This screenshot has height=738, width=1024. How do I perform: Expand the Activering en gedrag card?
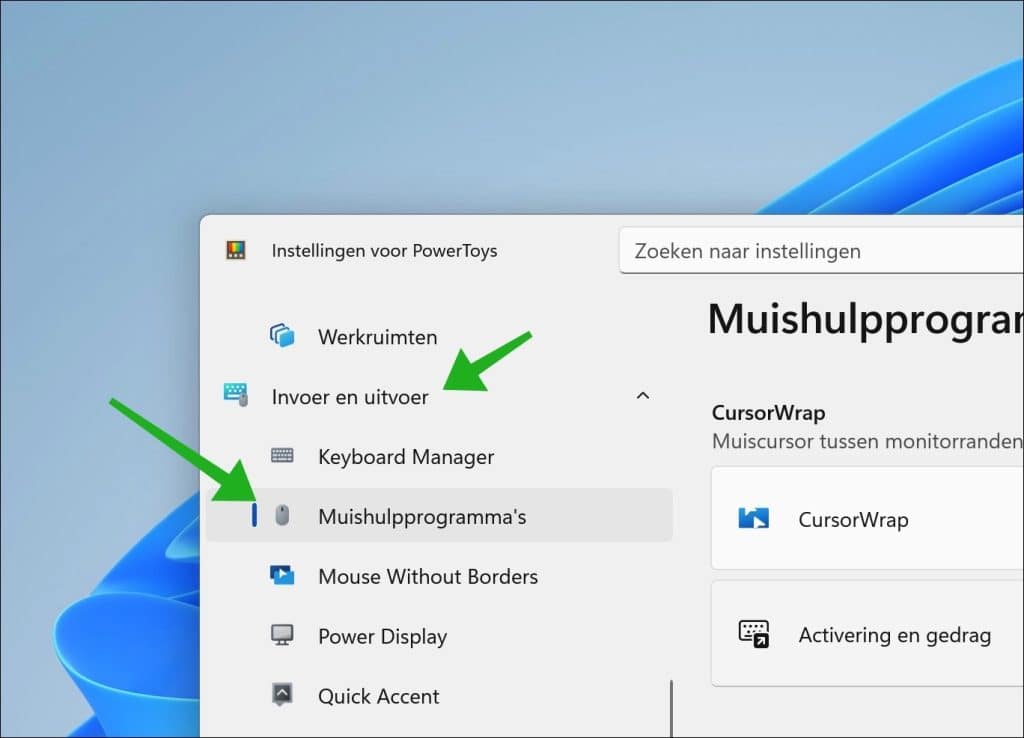point(867,634)
